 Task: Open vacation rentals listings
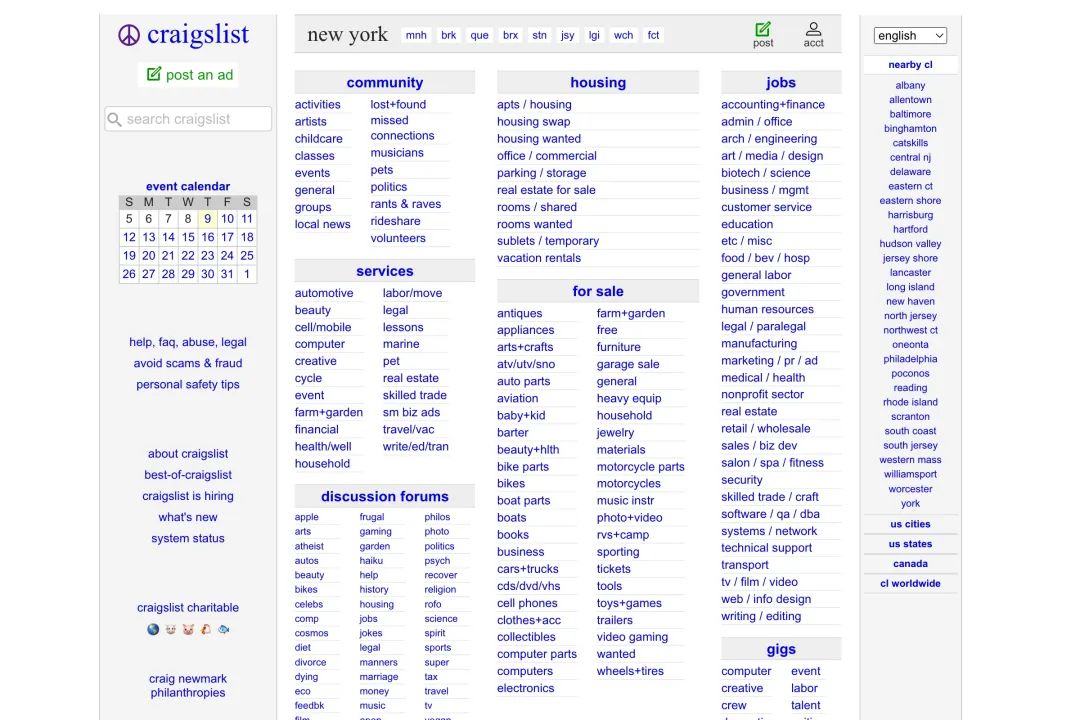[x=539, y=258]
